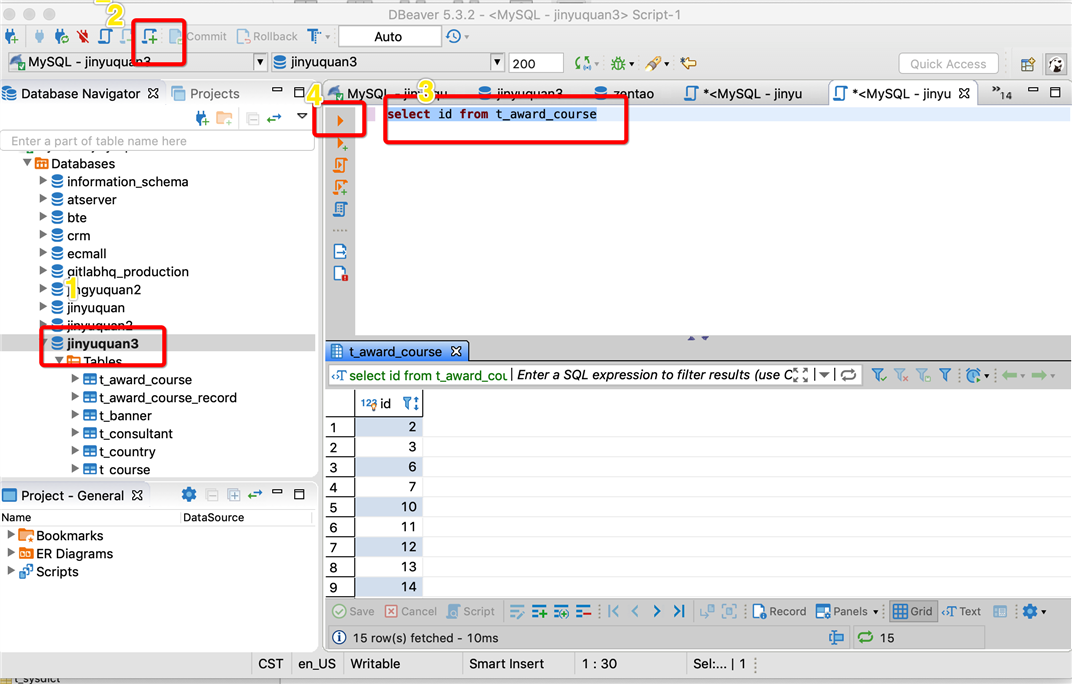
Task: Open the Database Navigator view menu triangle
Action: coord(302,116)
